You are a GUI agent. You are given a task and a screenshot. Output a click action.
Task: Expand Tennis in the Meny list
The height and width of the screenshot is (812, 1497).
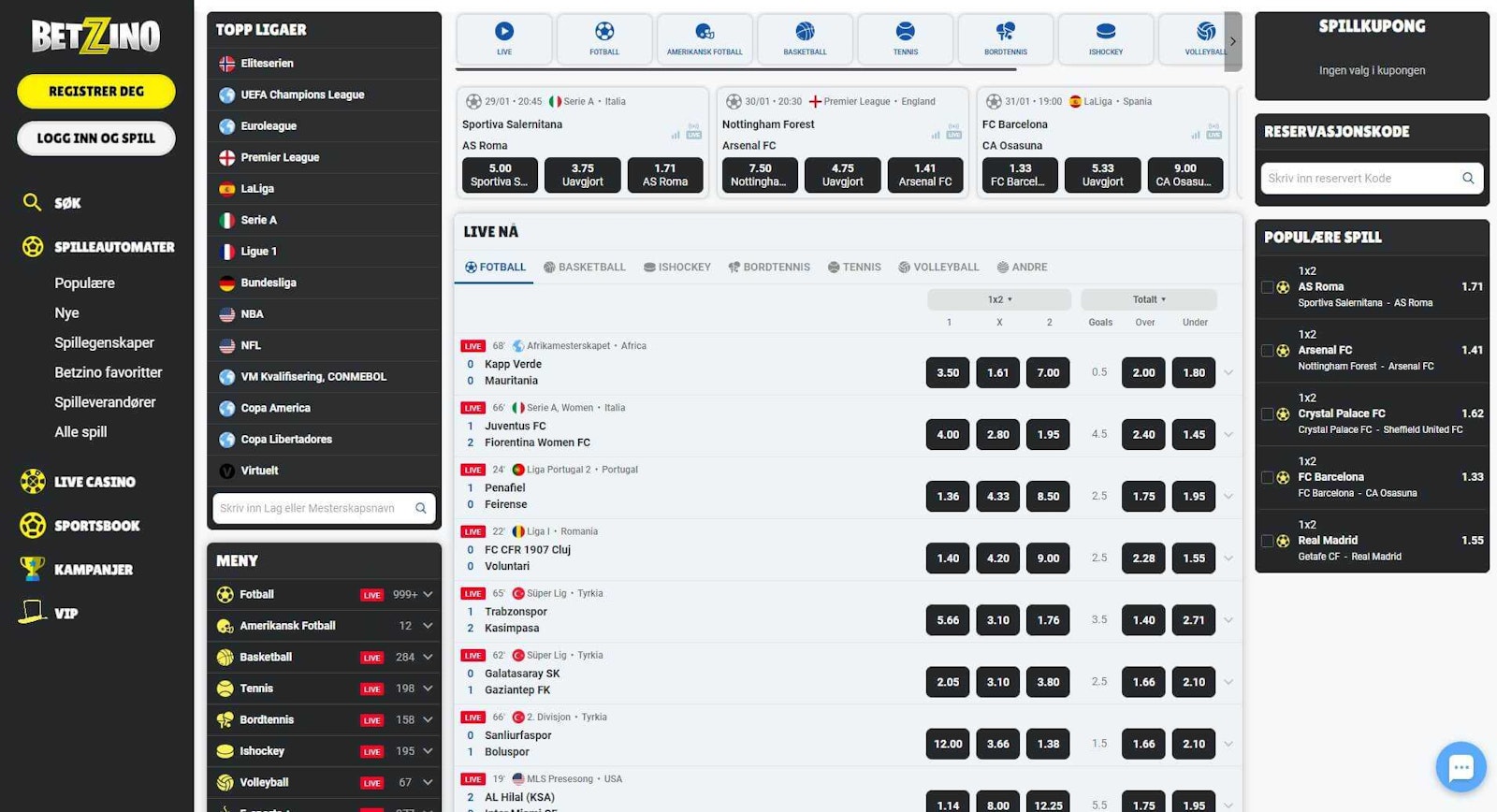tap(428, 689)
